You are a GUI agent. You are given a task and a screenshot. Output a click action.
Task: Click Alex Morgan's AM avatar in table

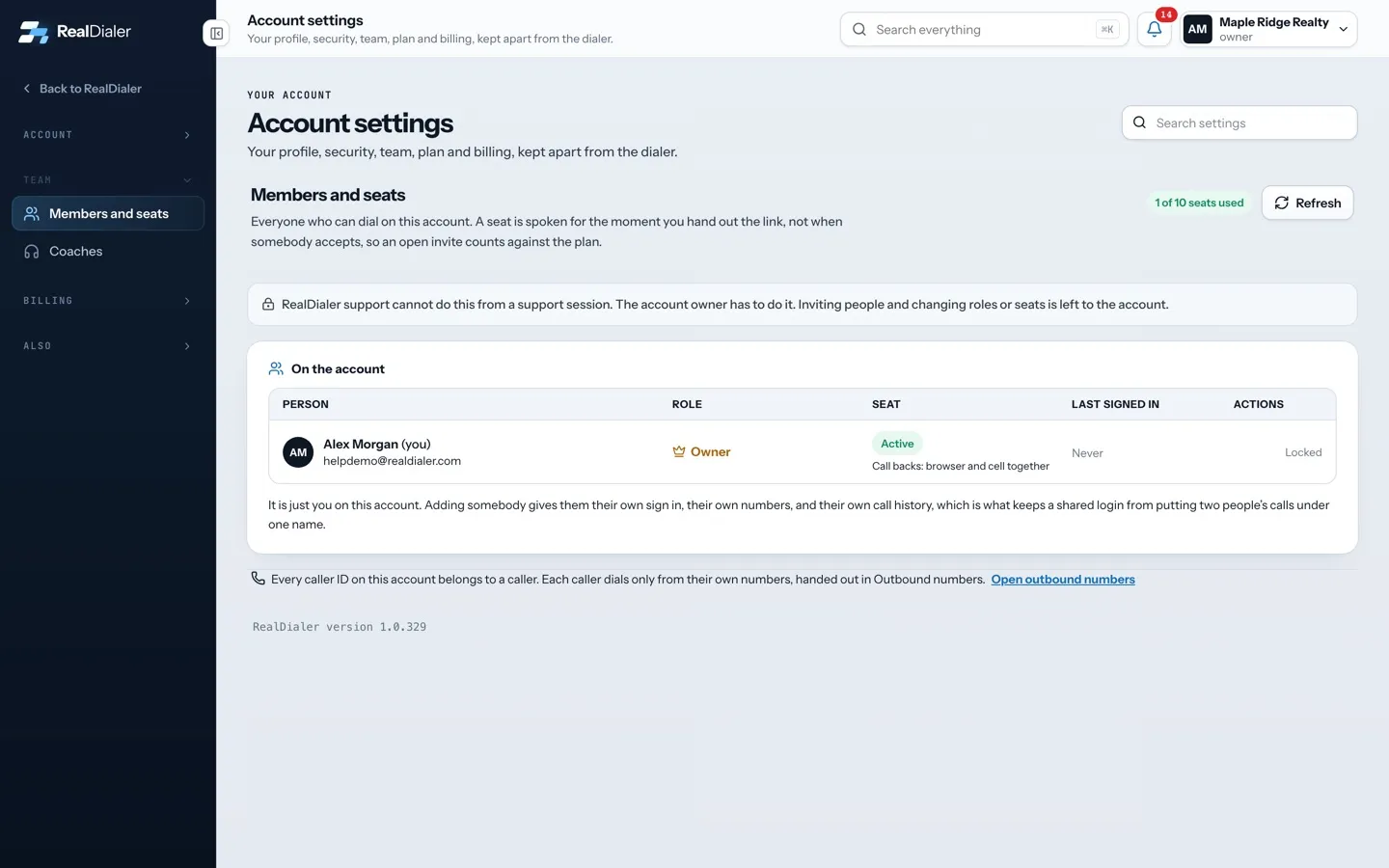298,452
